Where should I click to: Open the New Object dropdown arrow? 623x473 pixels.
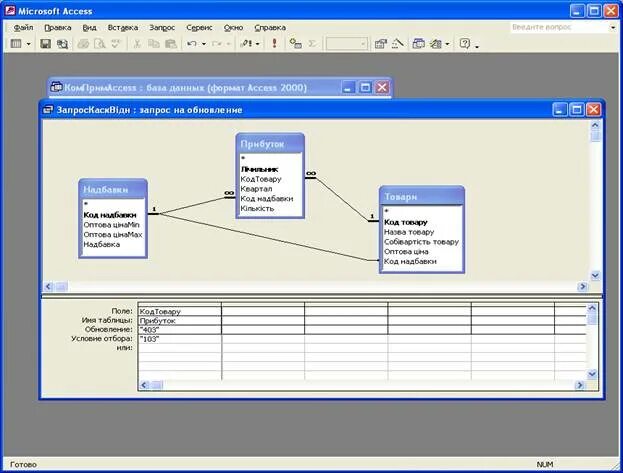coord(447,44)
